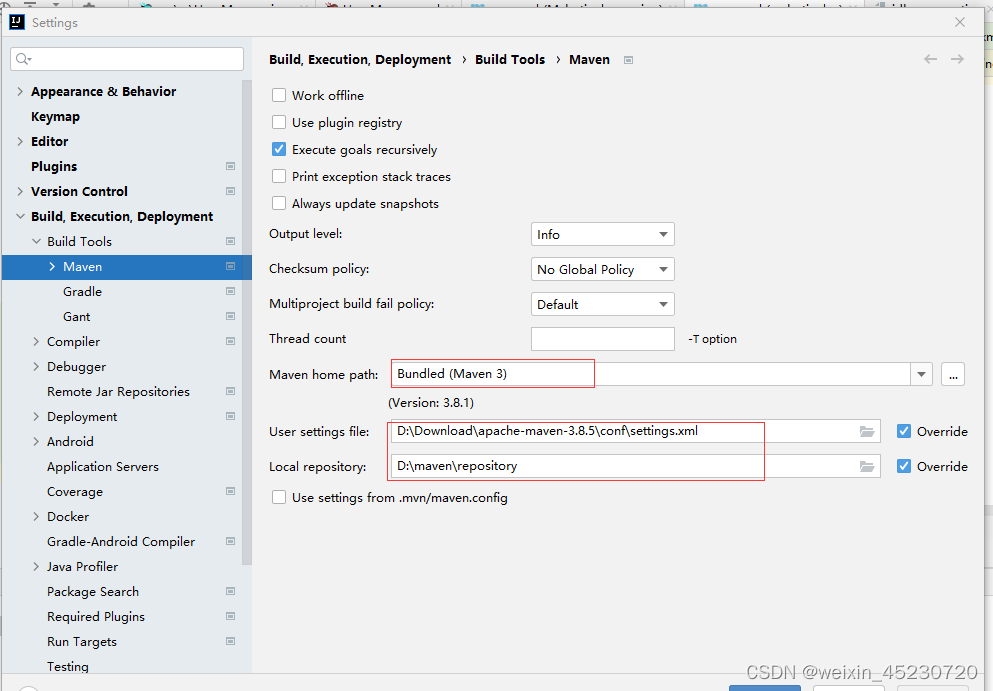Click project-level icon next to Gant
Screen dimensions: 993x691
click(x=231, y=316)
